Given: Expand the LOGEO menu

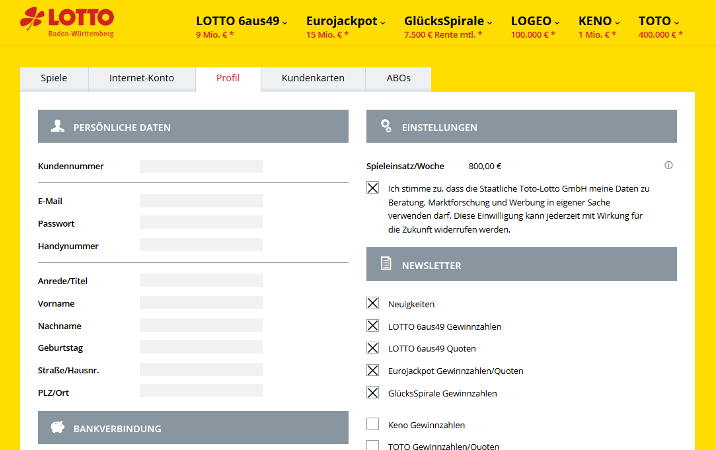Looking at the screenshot, I should click(535, 21).
